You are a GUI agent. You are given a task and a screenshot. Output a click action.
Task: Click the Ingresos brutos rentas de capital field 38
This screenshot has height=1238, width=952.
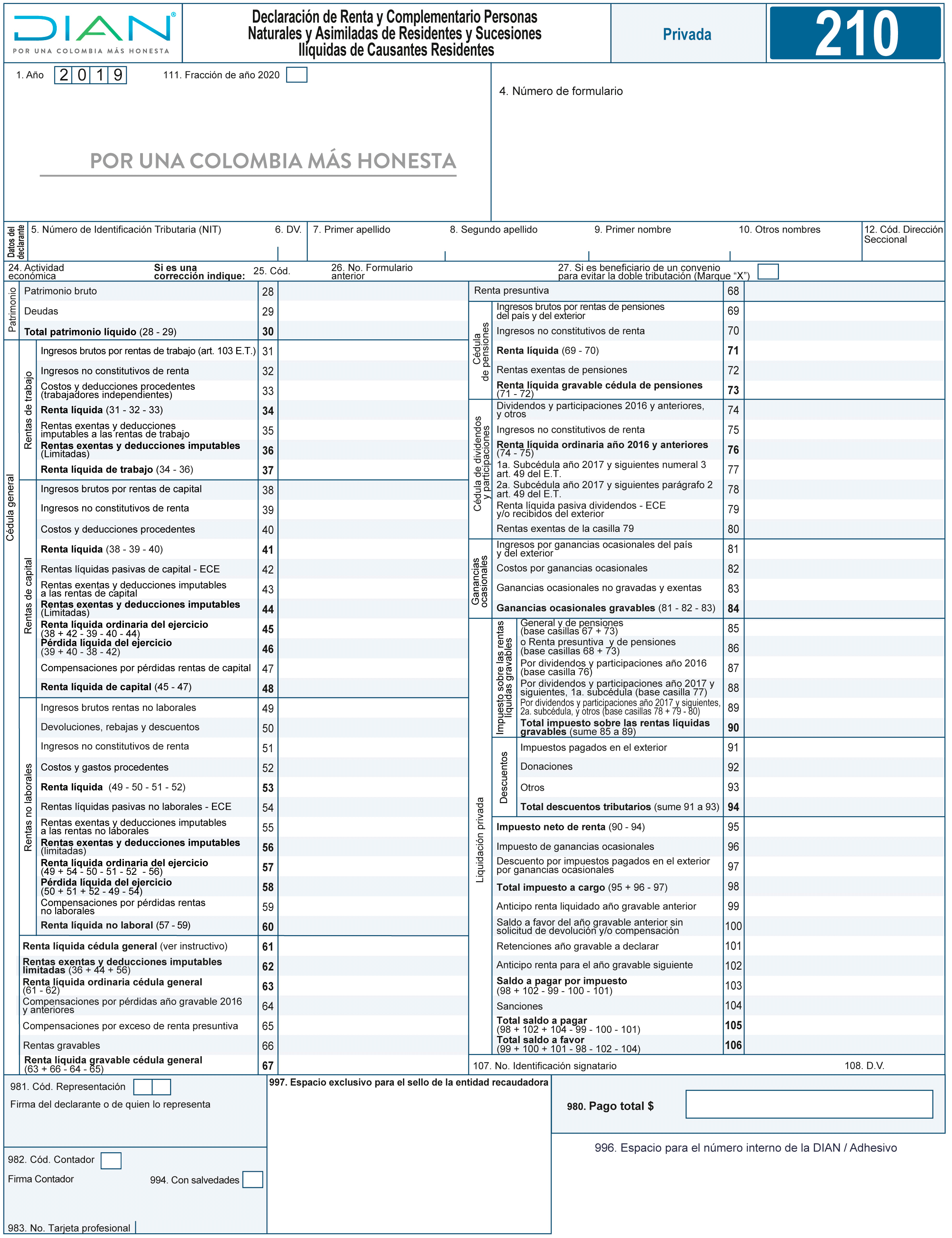point(373,489)
